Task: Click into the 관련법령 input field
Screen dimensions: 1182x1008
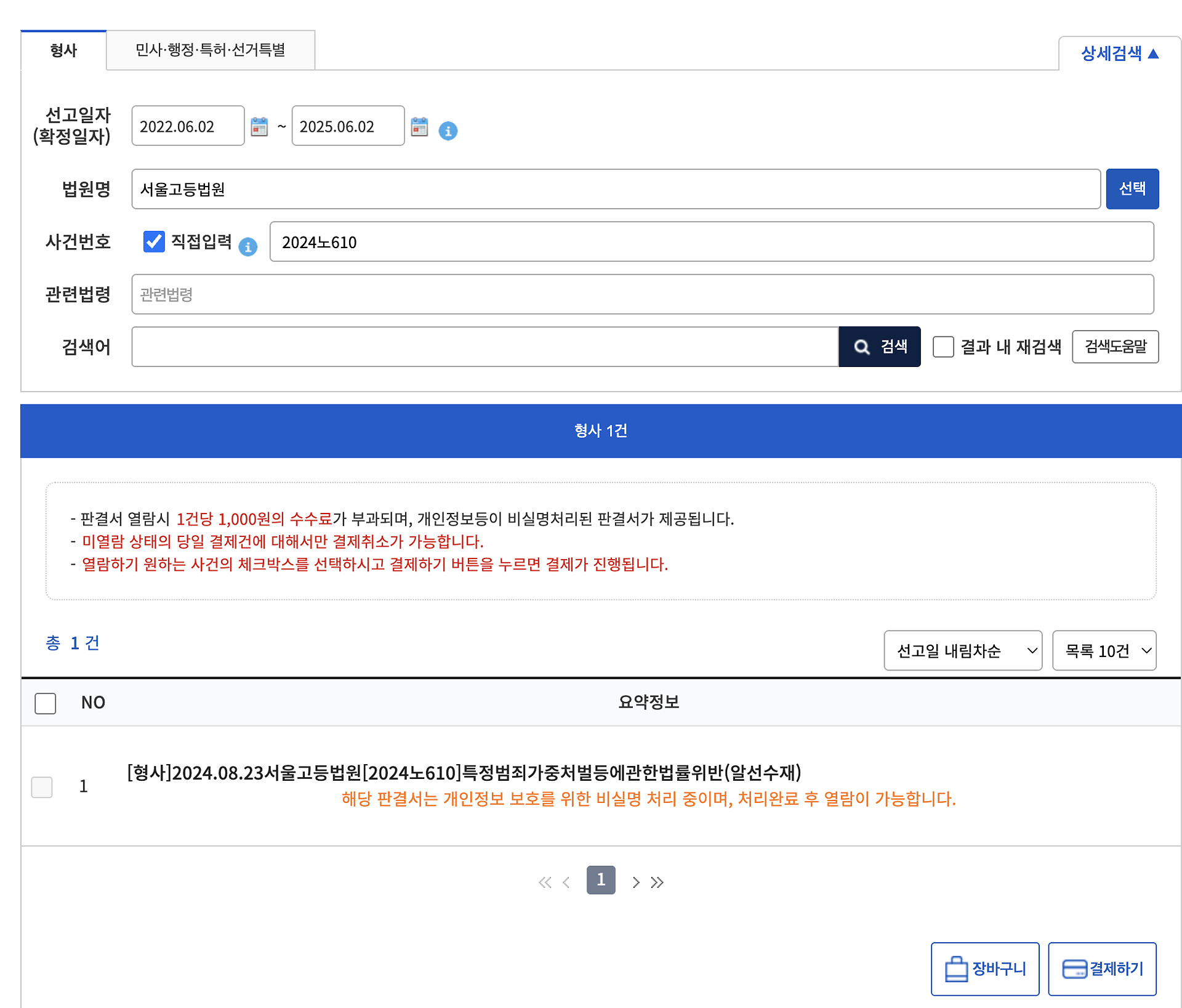Action: pos(642,294)
